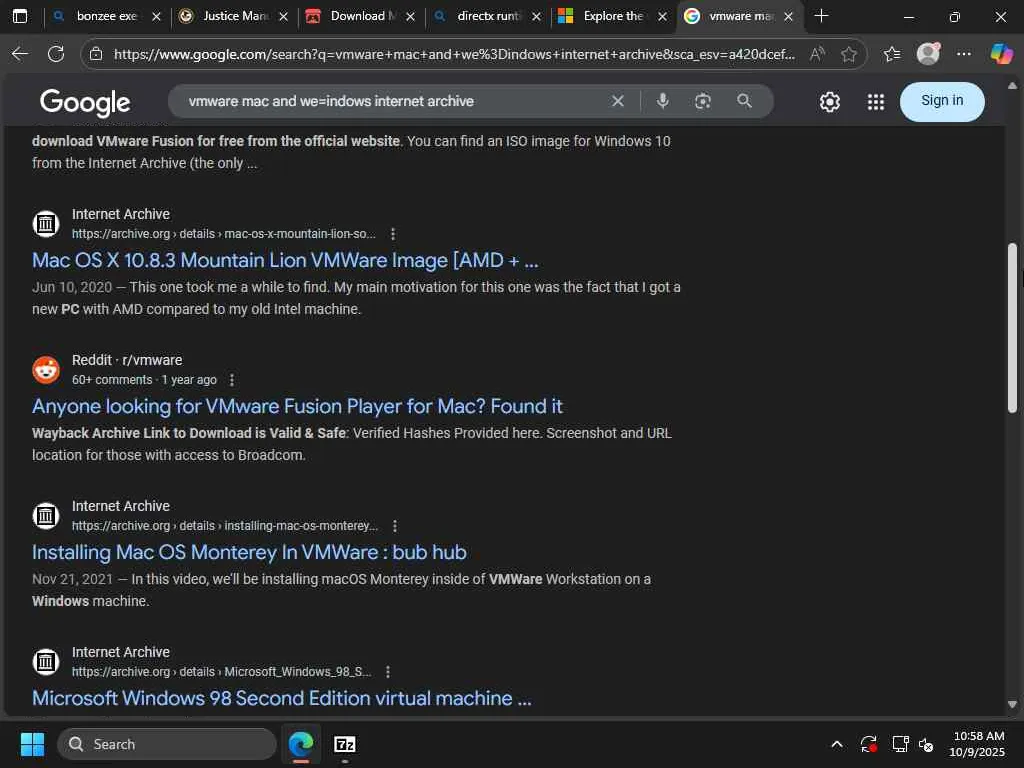Click the page vertical scrollbar thumb
The height and width of the screenshot is (768, 1024).
[1012, 328]
